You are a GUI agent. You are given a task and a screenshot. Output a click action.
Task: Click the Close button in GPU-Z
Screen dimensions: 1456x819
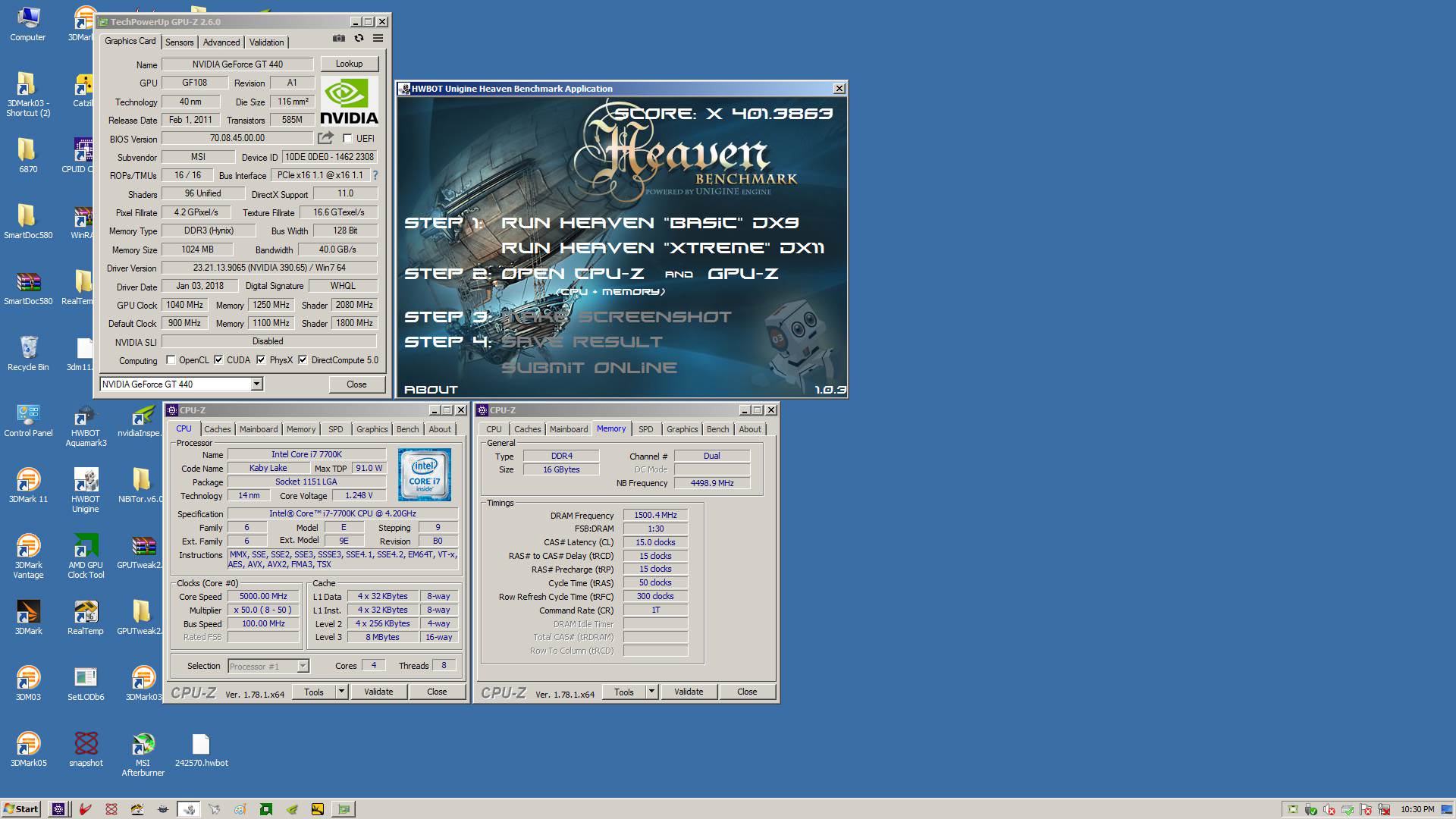click(x=356, y=384)
